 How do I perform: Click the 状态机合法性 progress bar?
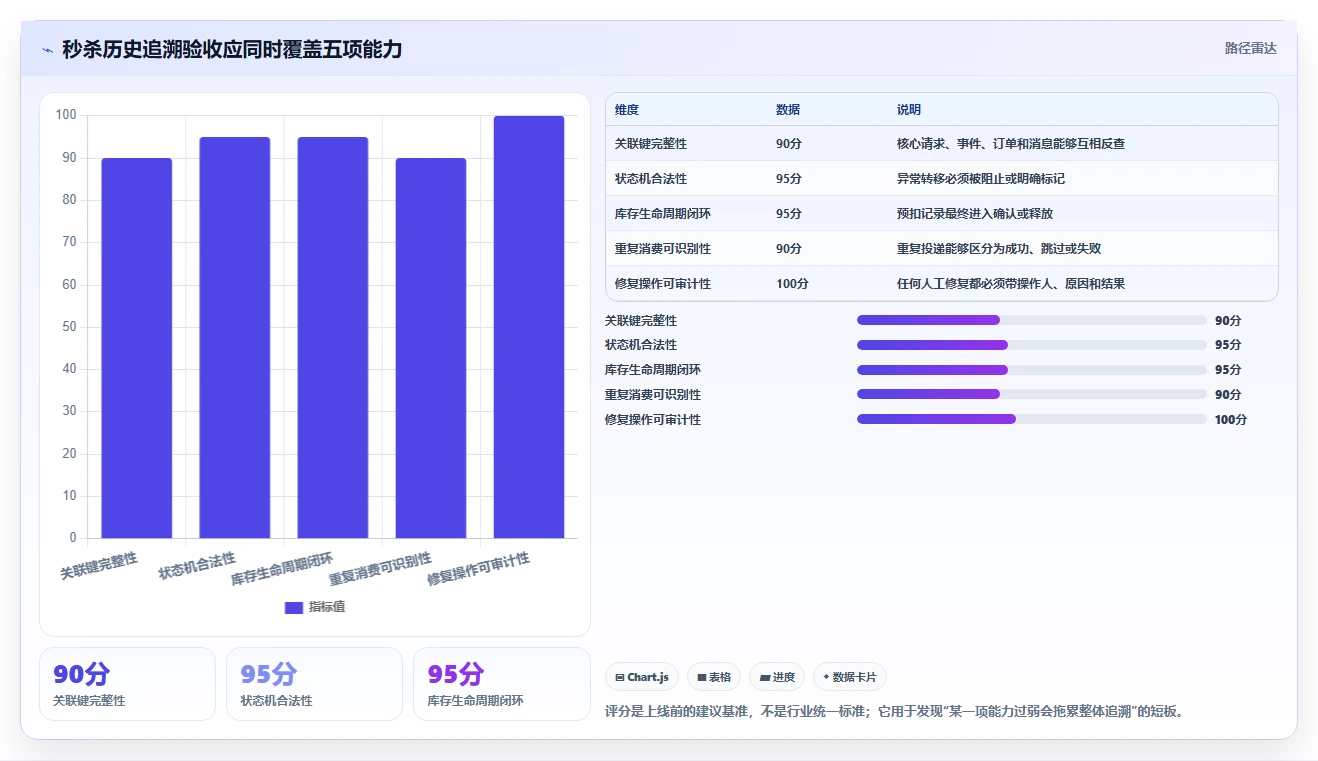coord(1032,345)
